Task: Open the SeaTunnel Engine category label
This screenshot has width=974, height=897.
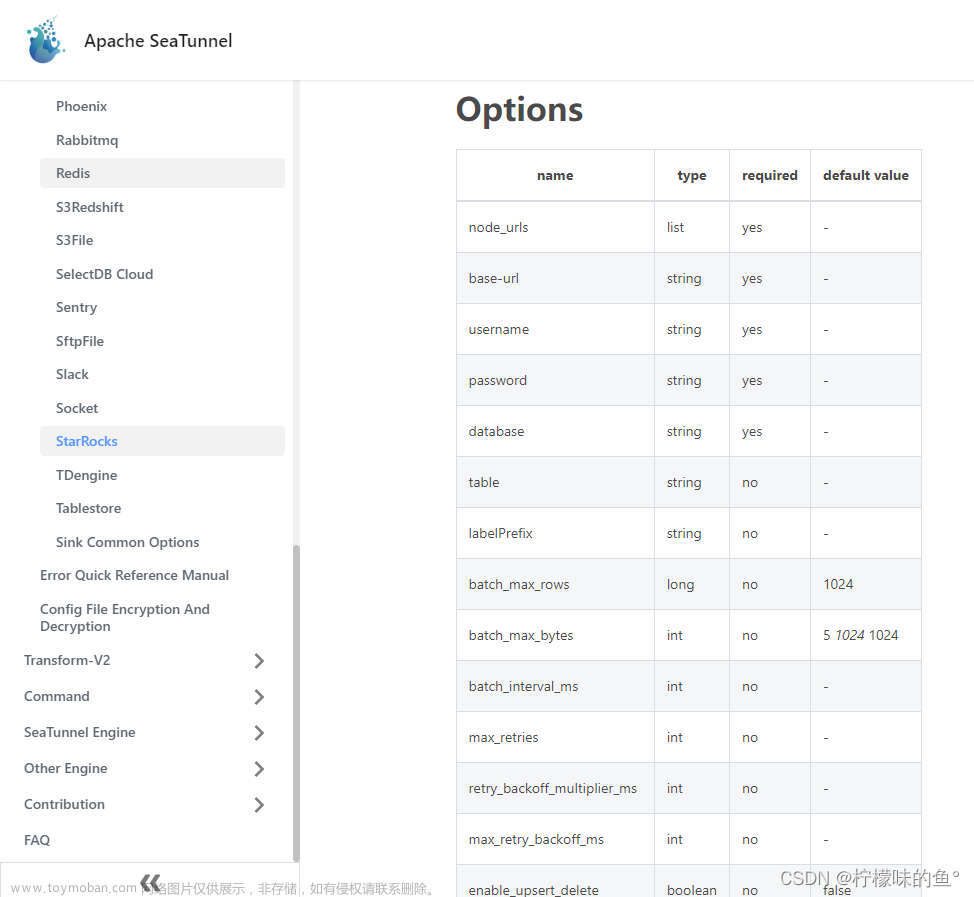Action: point(80,732)
